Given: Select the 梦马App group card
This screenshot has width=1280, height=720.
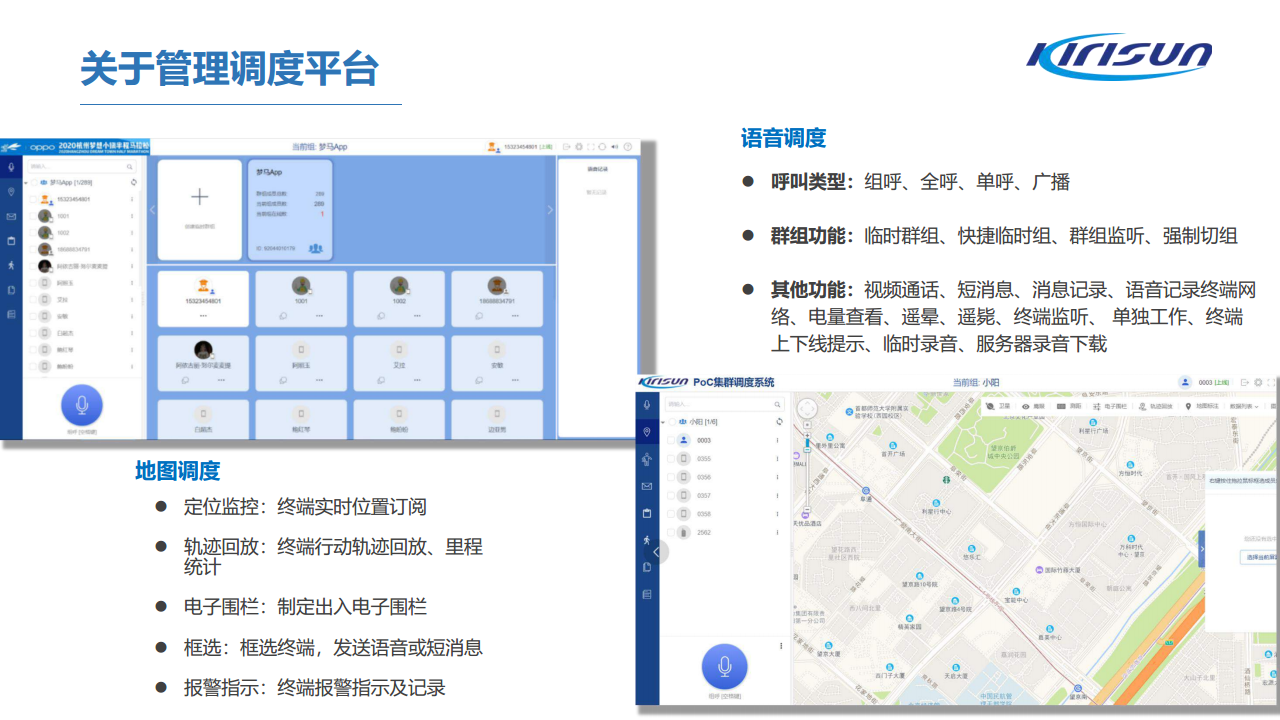Looking at the screenshot, I should tap(290, 209).
